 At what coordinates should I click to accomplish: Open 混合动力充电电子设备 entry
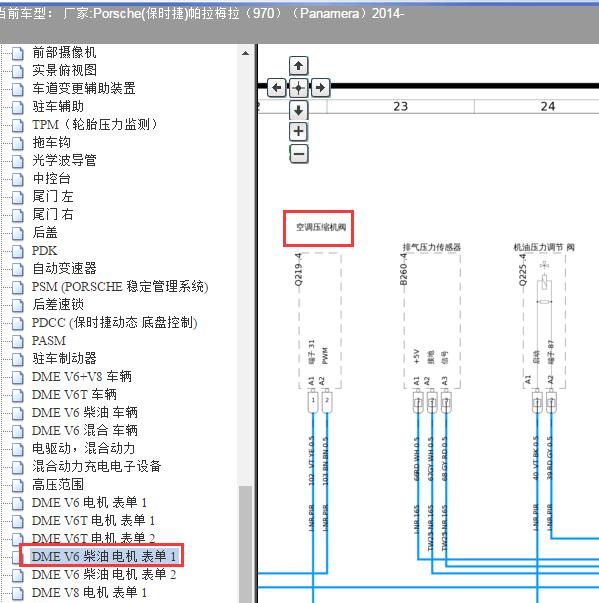[x=97, y=466]
